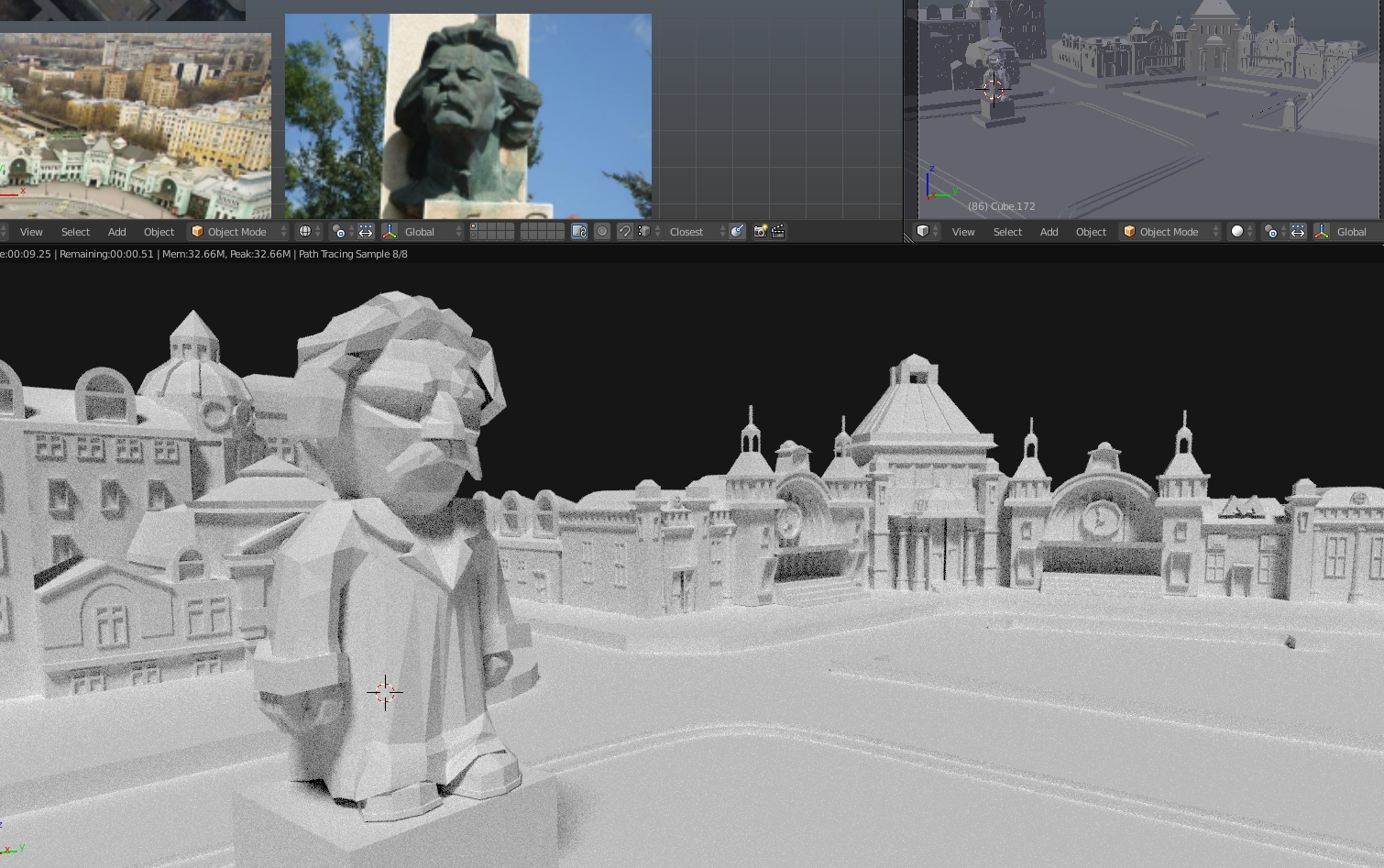1384x868 pixels.
Task: Open Object Mode dropdown in left viewport
Action: (237, 232)
